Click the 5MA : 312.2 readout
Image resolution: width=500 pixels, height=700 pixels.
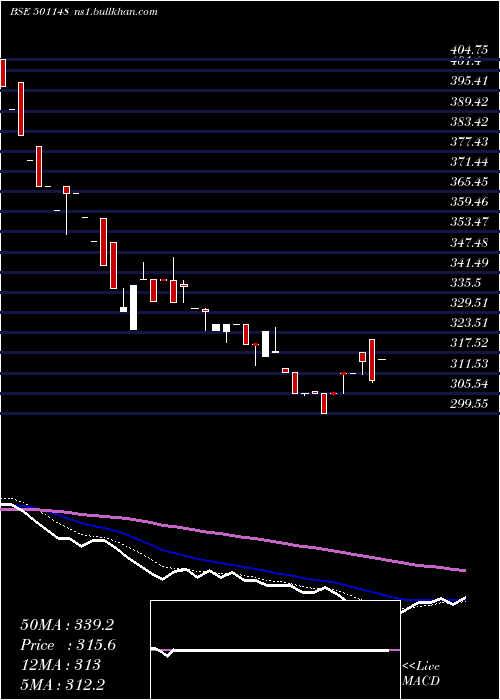click(x=62, y=684)
